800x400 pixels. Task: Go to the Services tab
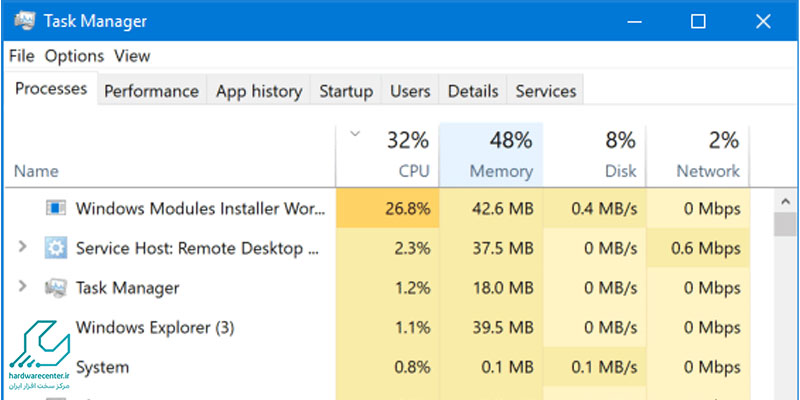[x=545, y=91]
